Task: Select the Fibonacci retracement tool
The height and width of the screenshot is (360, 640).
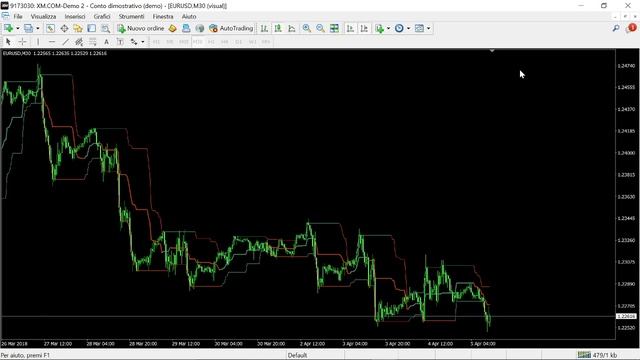Action: tap(93, 42)
